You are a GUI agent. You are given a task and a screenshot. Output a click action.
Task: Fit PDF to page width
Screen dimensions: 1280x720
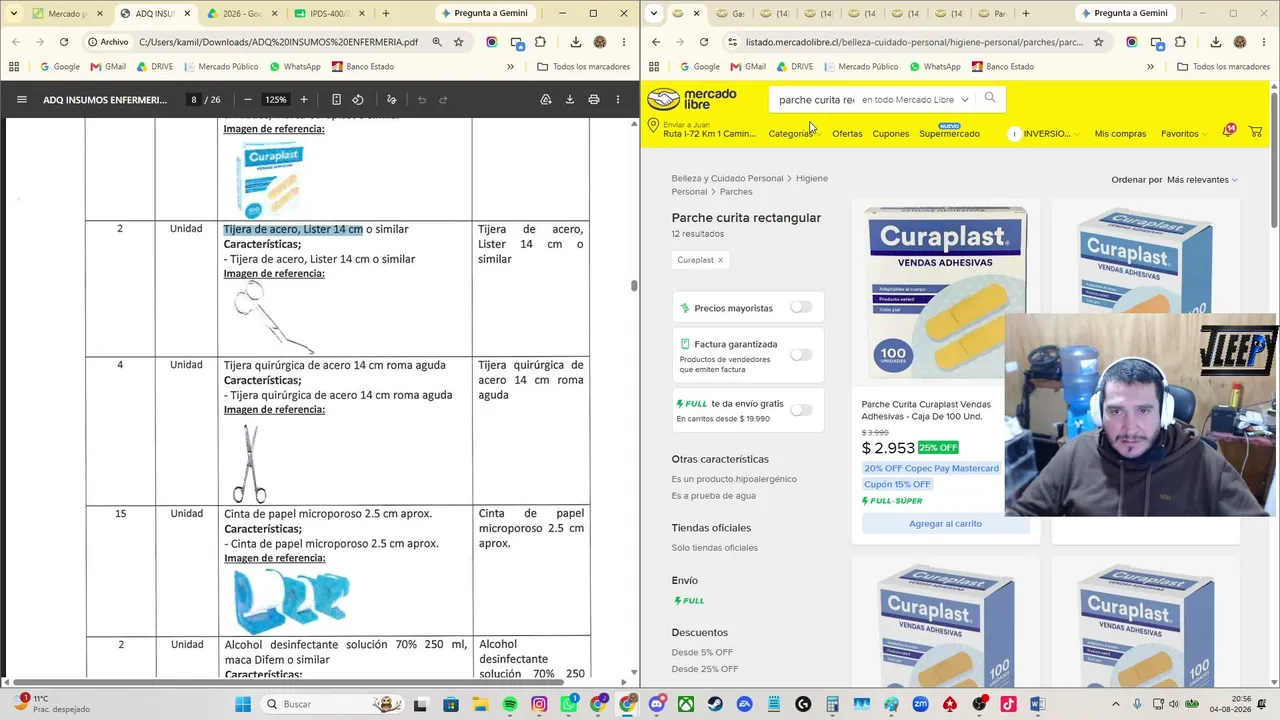tap(336, 100)
